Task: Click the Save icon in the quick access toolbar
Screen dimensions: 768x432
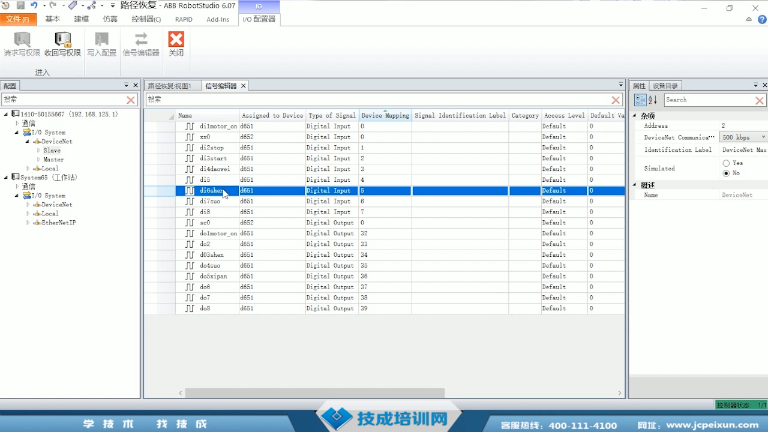Action: pos(21,5)
